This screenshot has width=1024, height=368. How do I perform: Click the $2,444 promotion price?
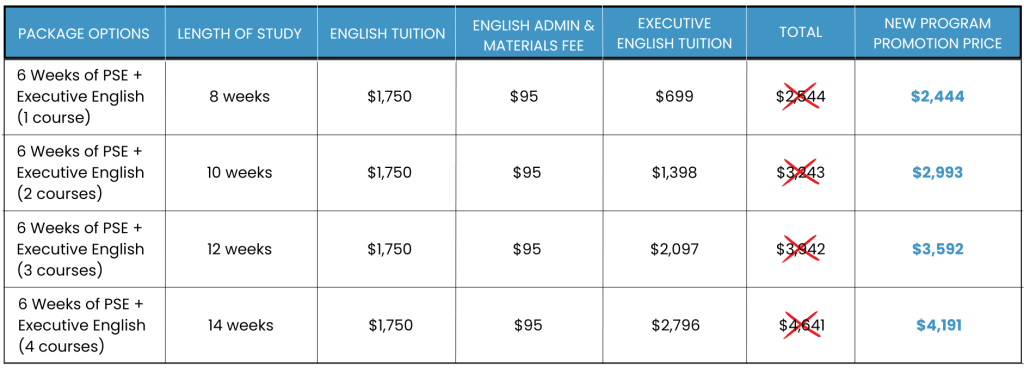click(938, 97)
